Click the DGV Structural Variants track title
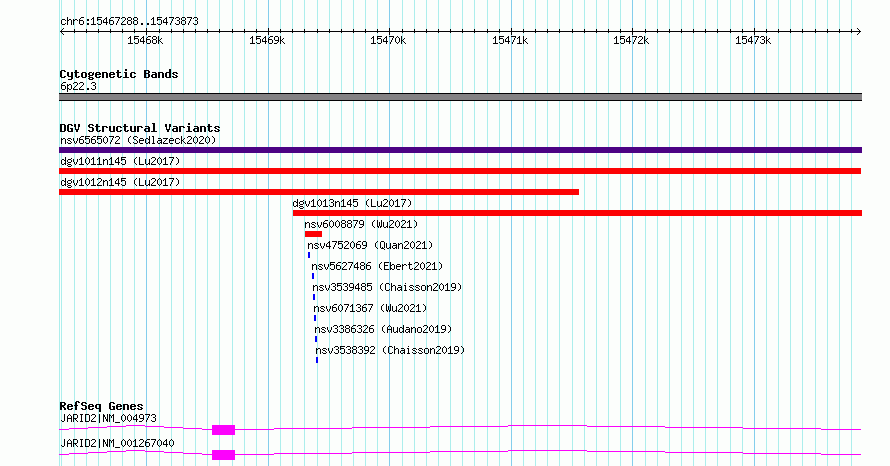Image resolution: width=890 pixels, height=466 pixels. point(140,128)
